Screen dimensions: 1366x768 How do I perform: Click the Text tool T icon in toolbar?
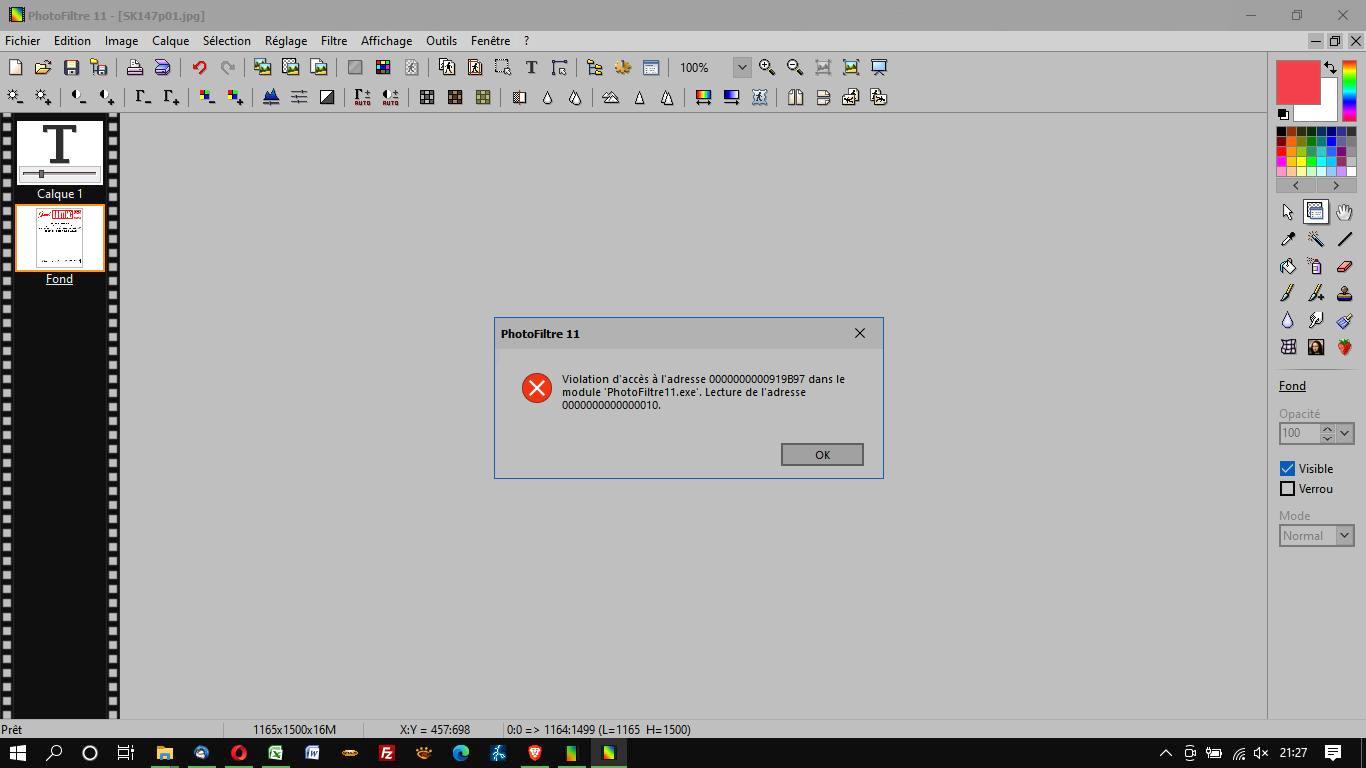click(x=531, y=67)
